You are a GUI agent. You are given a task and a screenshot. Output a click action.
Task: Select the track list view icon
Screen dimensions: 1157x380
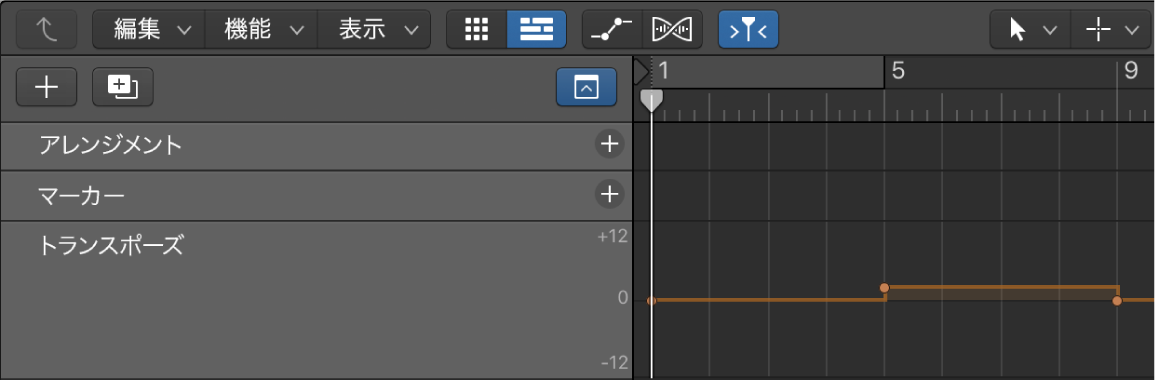tap(536, 30)
